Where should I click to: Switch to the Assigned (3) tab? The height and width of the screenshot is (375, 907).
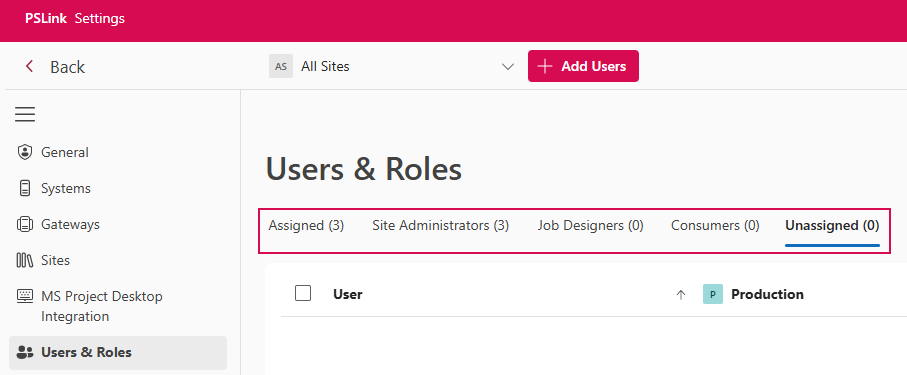[x=306, y=226]
